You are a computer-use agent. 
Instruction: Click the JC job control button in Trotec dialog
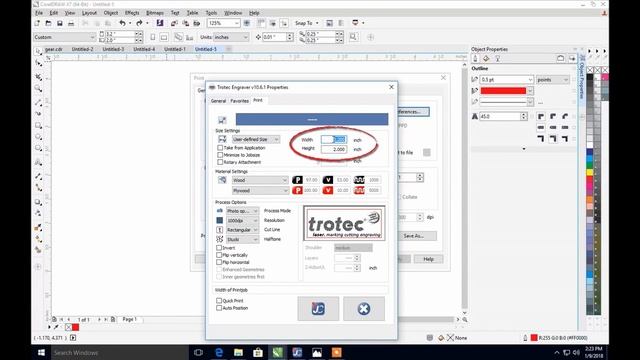tap(318, 309)
